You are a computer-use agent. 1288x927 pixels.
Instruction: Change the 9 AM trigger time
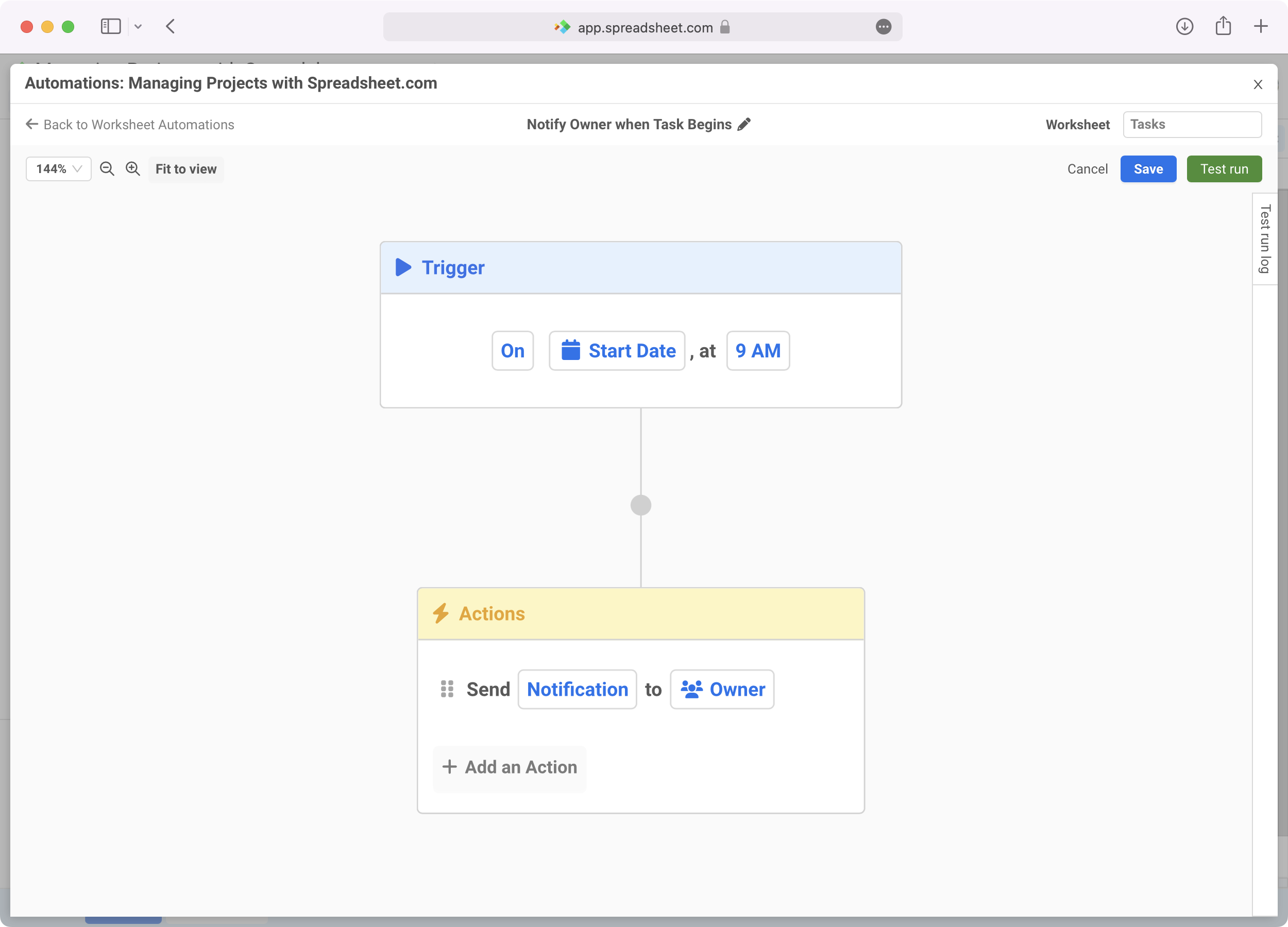pyautogui.click(x=757, y=351)
